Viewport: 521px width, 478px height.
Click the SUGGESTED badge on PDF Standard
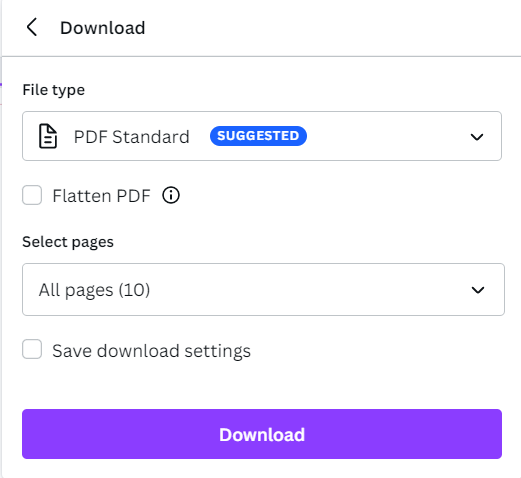tap(258, 136)
